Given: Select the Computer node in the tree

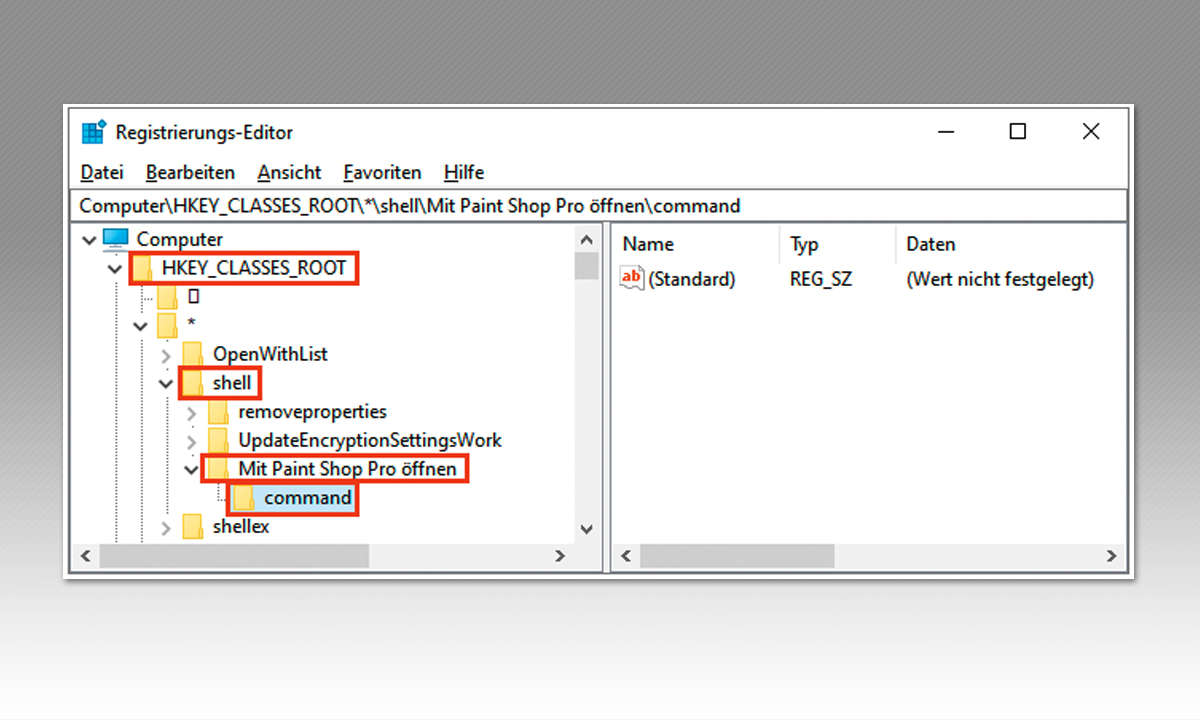Looking at the screenshot, I should tap(180, 240).
